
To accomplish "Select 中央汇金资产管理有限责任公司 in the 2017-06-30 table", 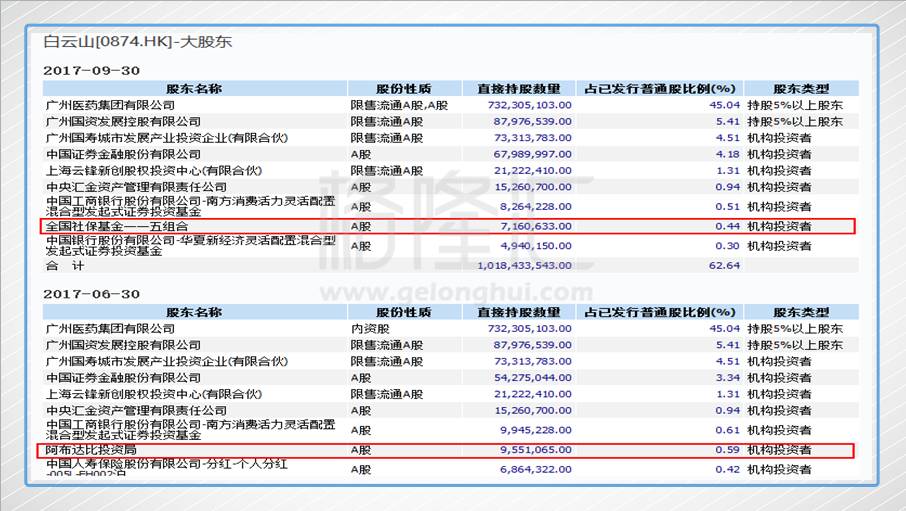I will (x=136, y=410).
